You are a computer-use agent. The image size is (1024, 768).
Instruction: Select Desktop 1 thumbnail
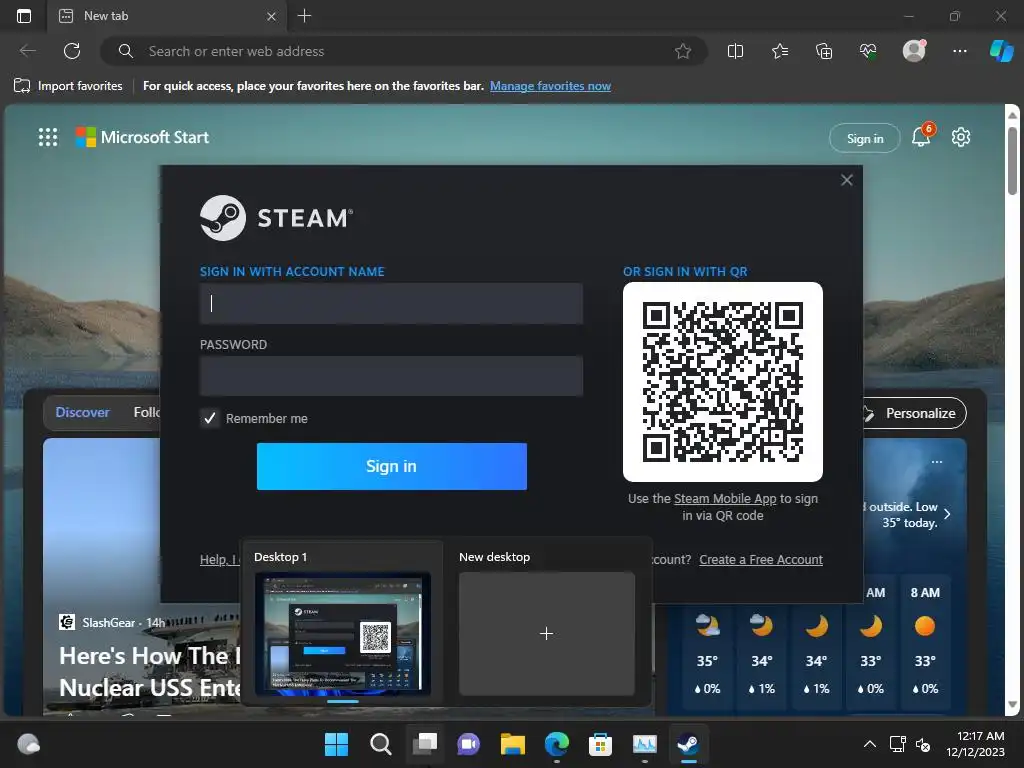(342, 633)
